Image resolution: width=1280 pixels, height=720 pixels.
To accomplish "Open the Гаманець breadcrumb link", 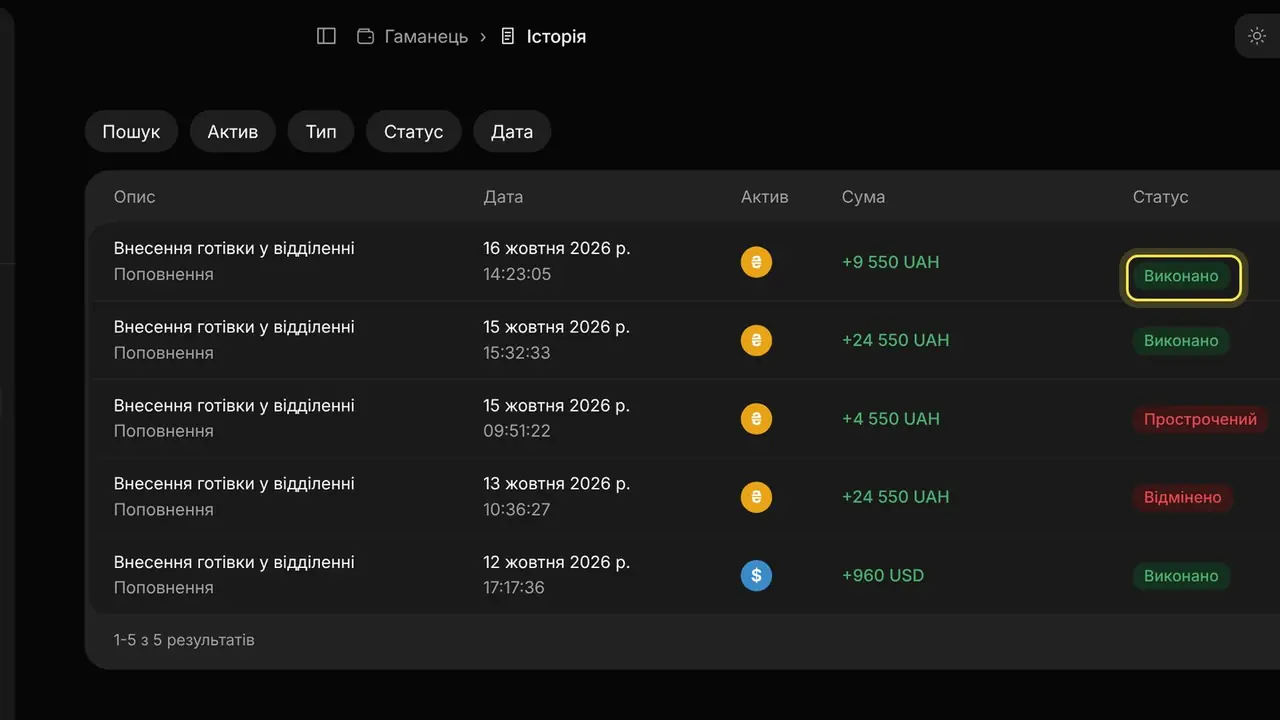I will tap(426, 36).
